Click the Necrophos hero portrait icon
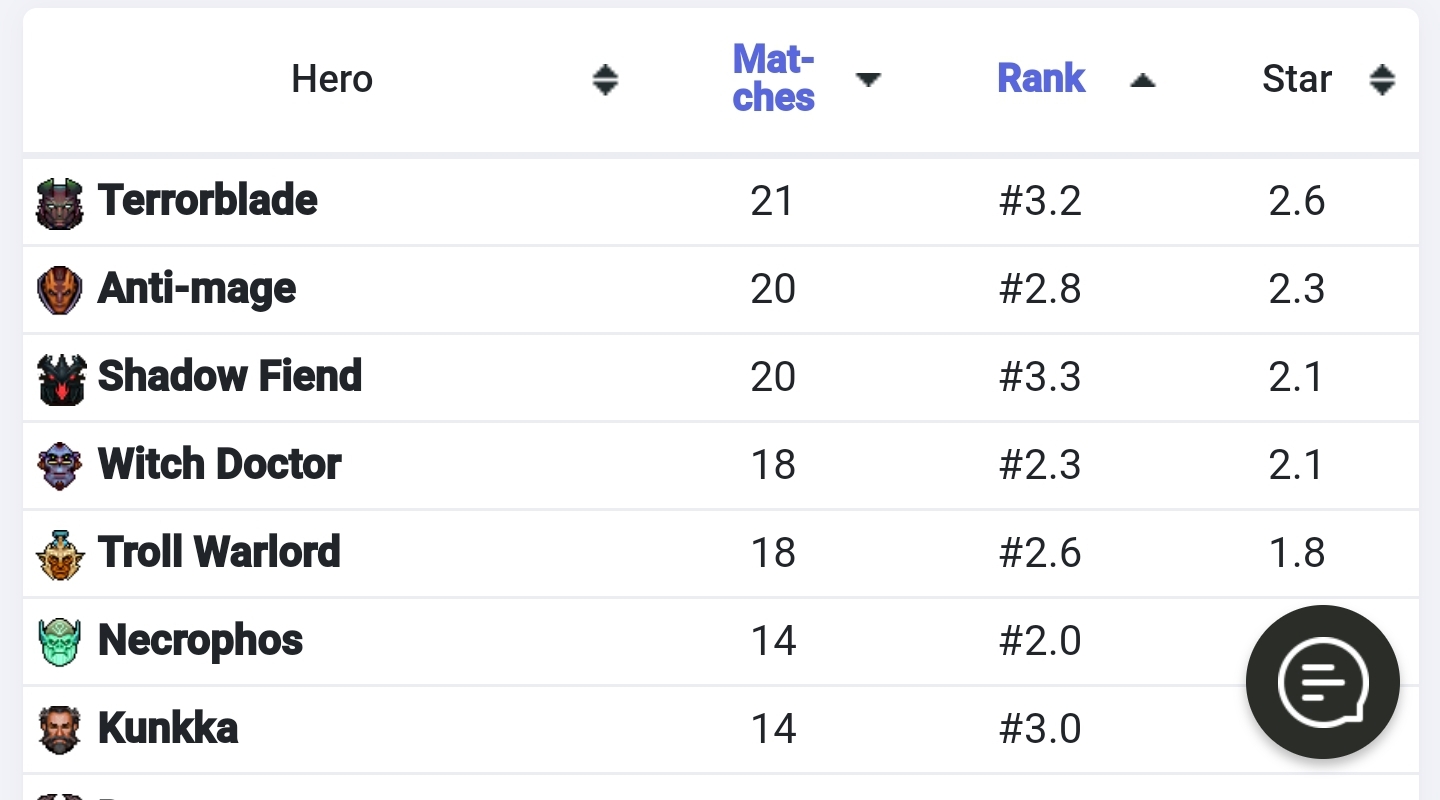This screenshot has height=800, width=1440. [x=60, y=642]
